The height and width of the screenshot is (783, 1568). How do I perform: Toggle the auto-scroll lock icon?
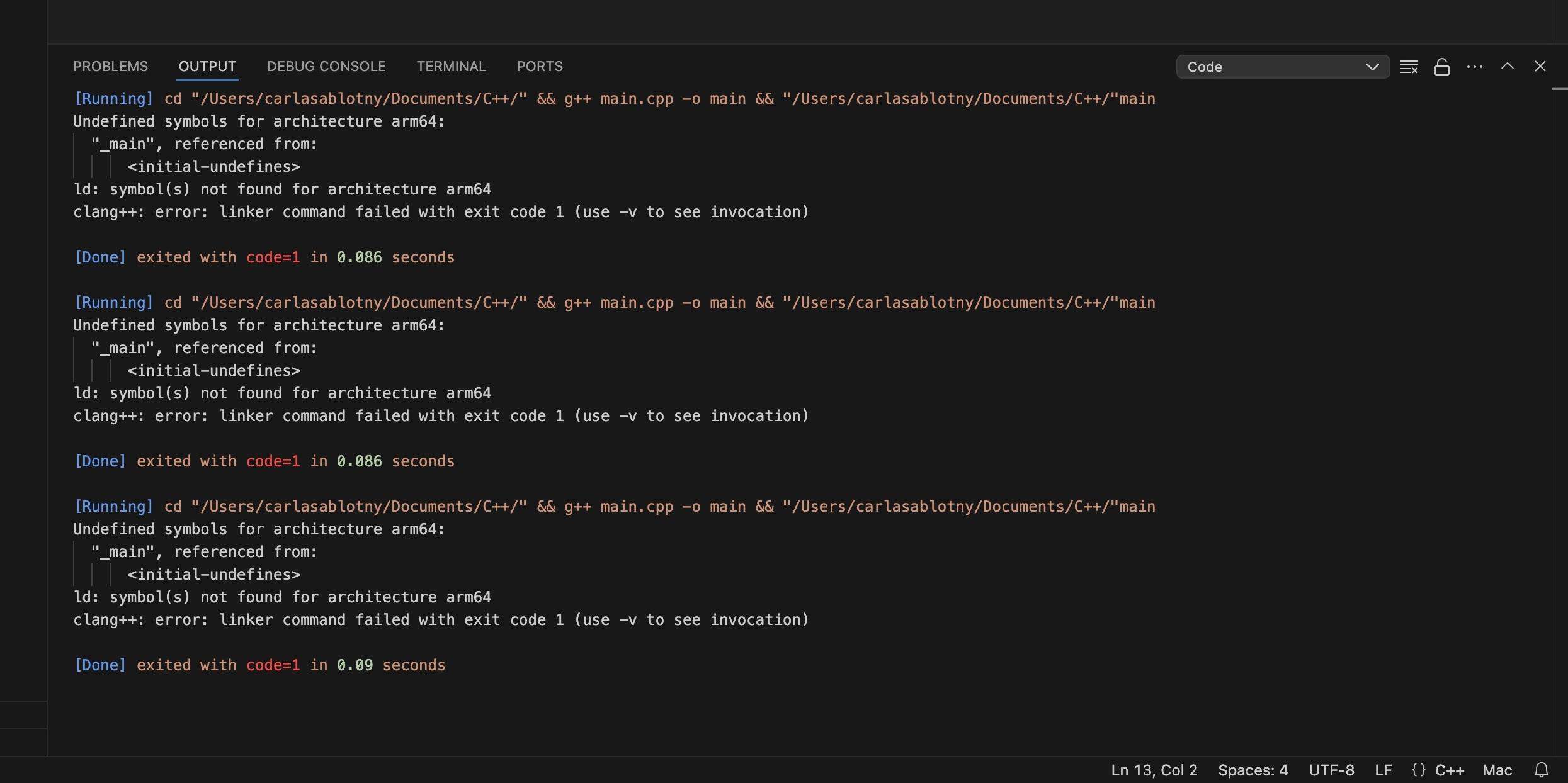(1442, 66)
